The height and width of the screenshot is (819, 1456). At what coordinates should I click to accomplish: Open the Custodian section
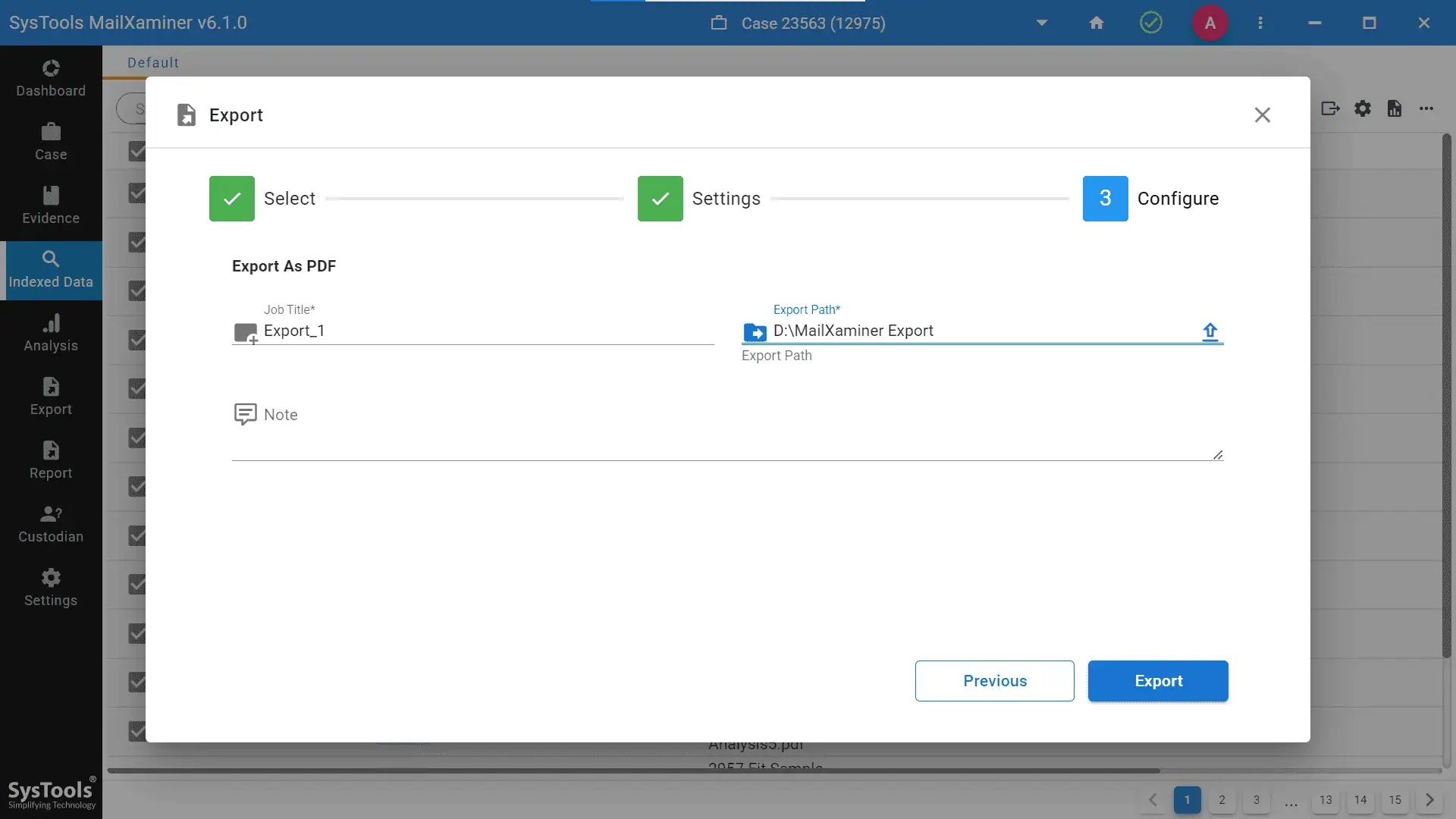click(51, 524)
